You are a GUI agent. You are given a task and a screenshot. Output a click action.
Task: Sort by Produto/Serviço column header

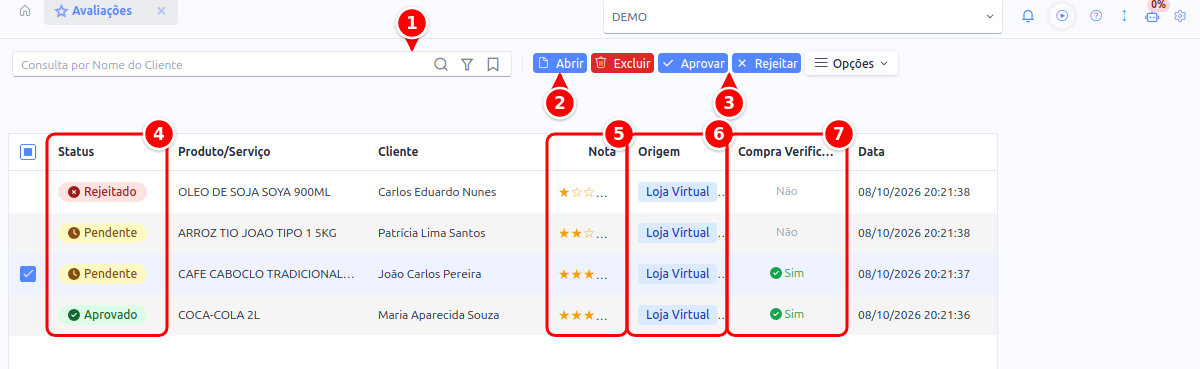[224, 152]
